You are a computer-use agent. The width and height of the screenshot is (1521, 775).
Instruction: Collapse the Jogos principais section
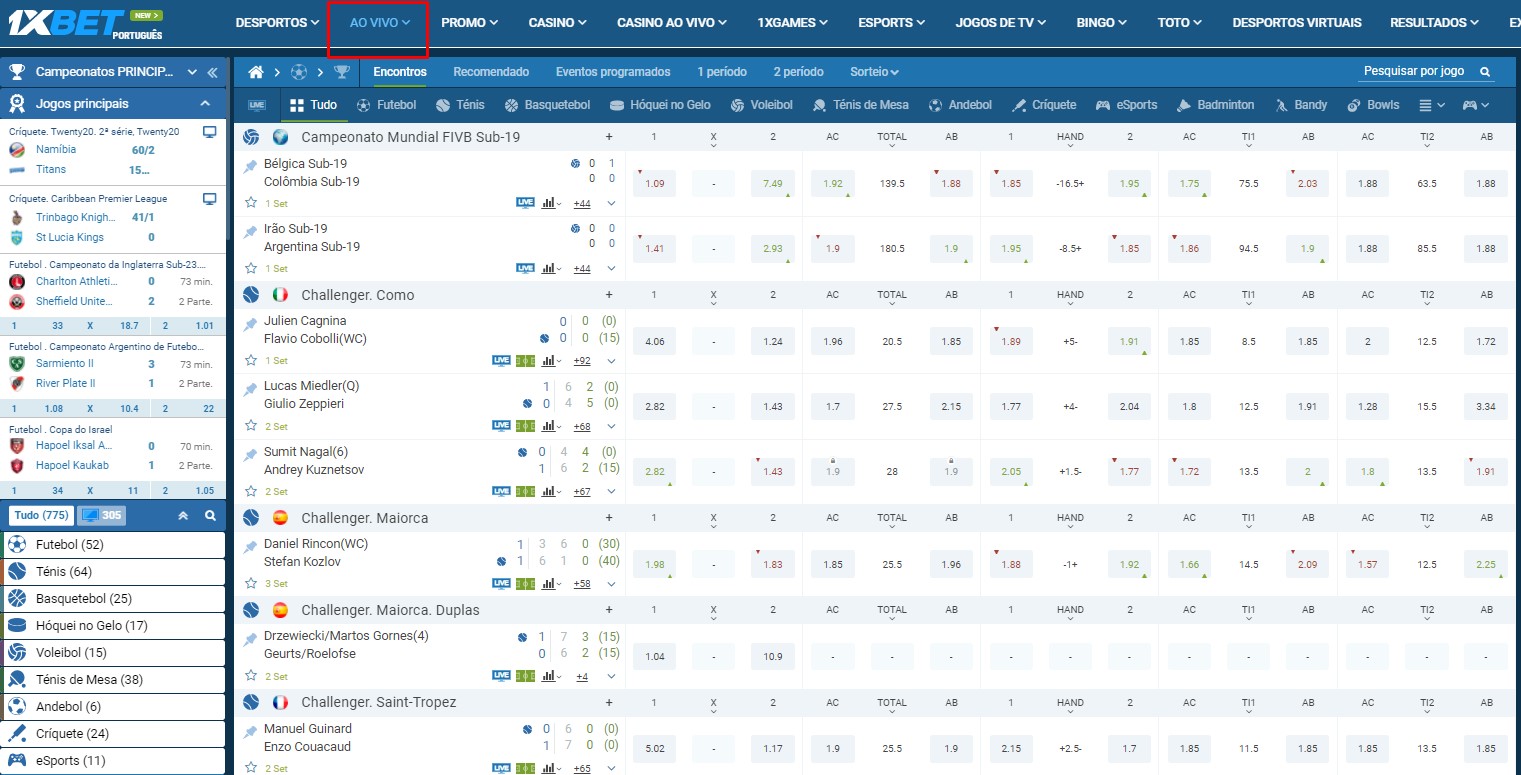pos(205,104)
